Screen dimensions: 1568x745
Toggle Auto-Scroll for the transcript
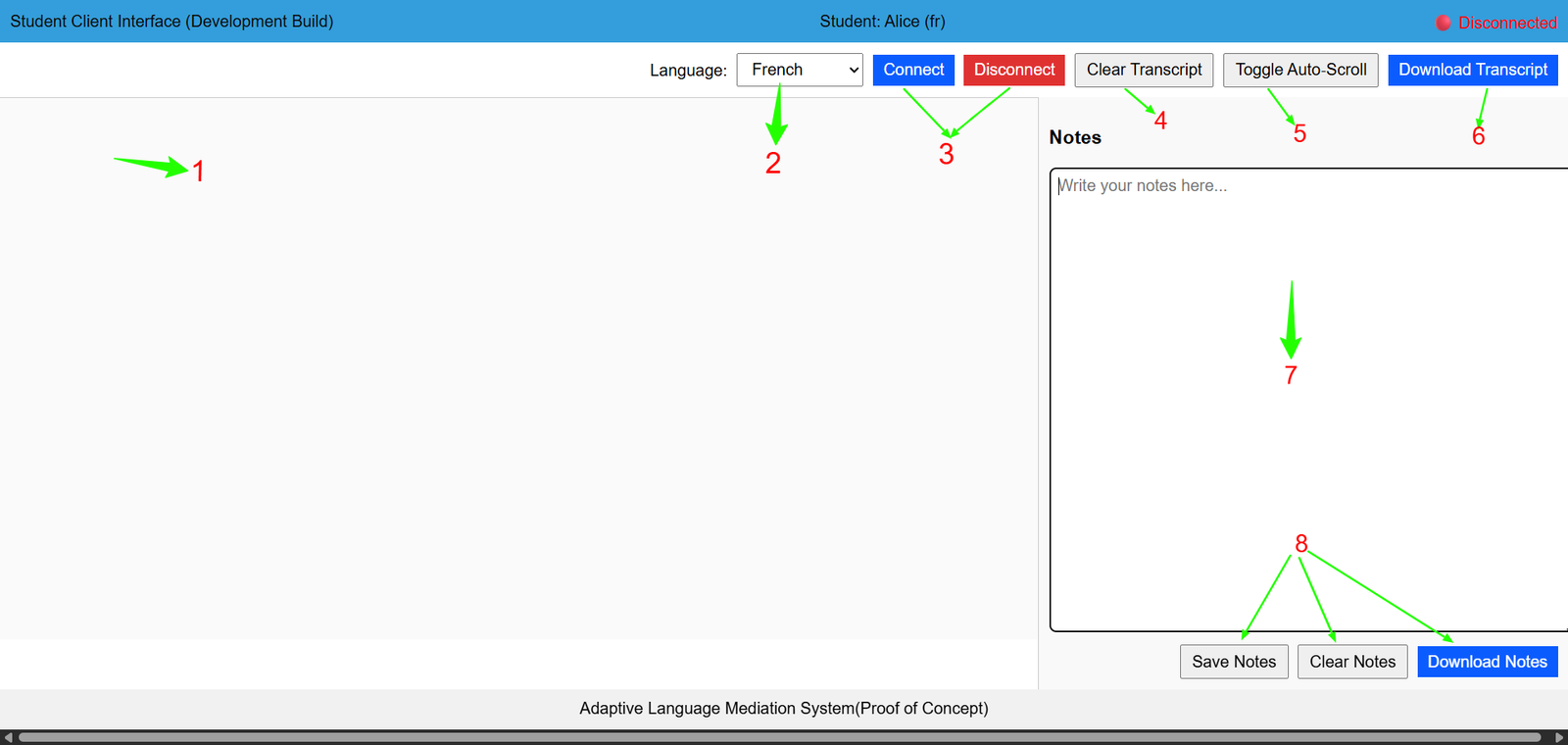pos(1300,70)
